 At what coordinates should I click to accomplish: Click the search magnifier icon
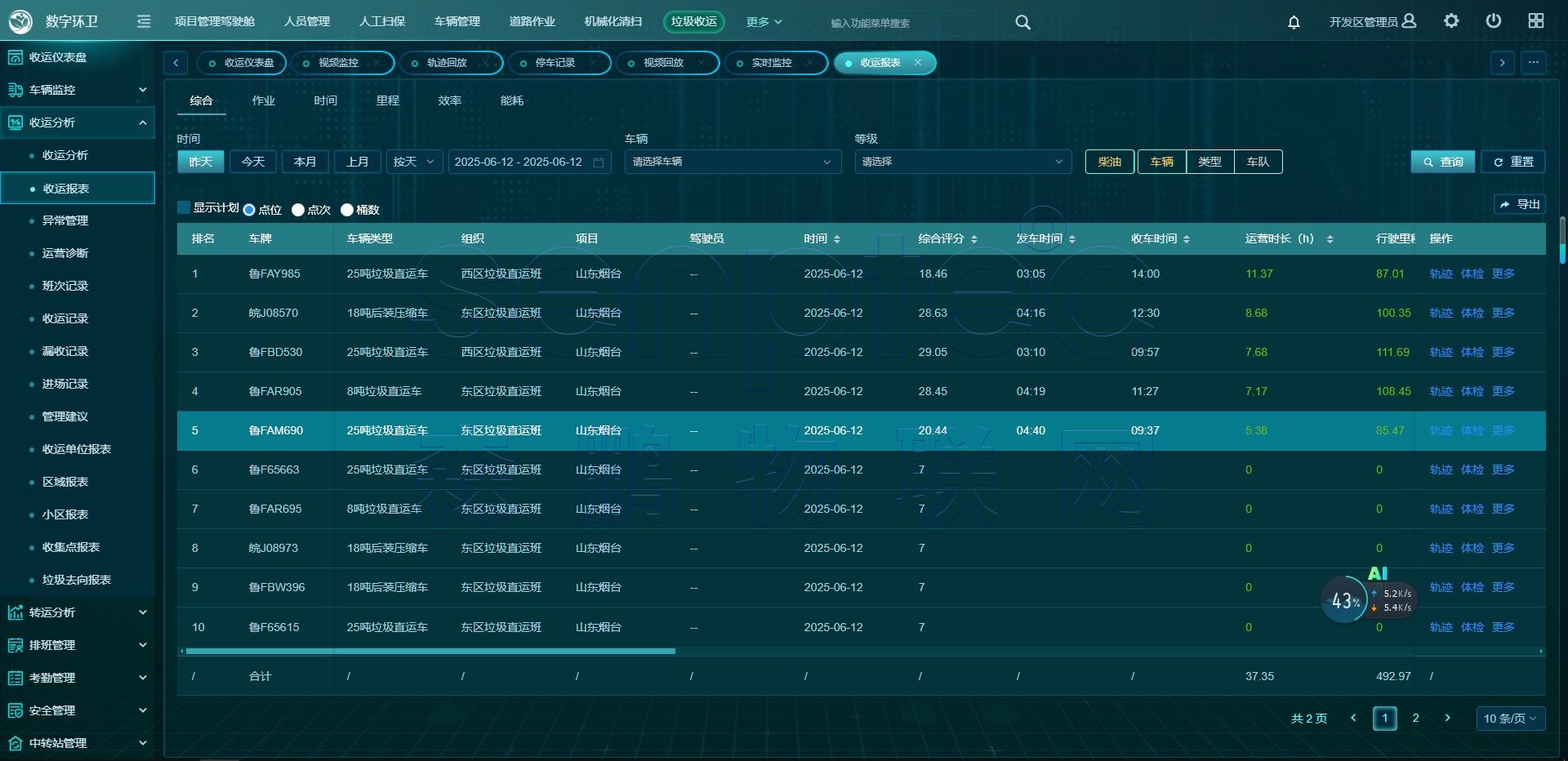click(x=1022, y=22)
